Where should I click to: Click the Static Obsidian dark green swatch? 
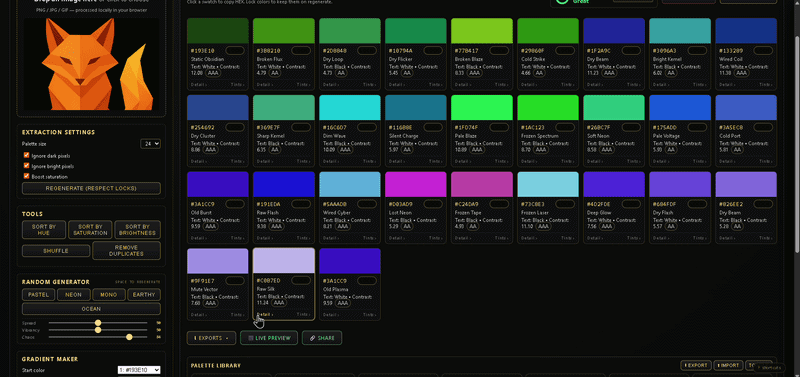tap(218, 31)
